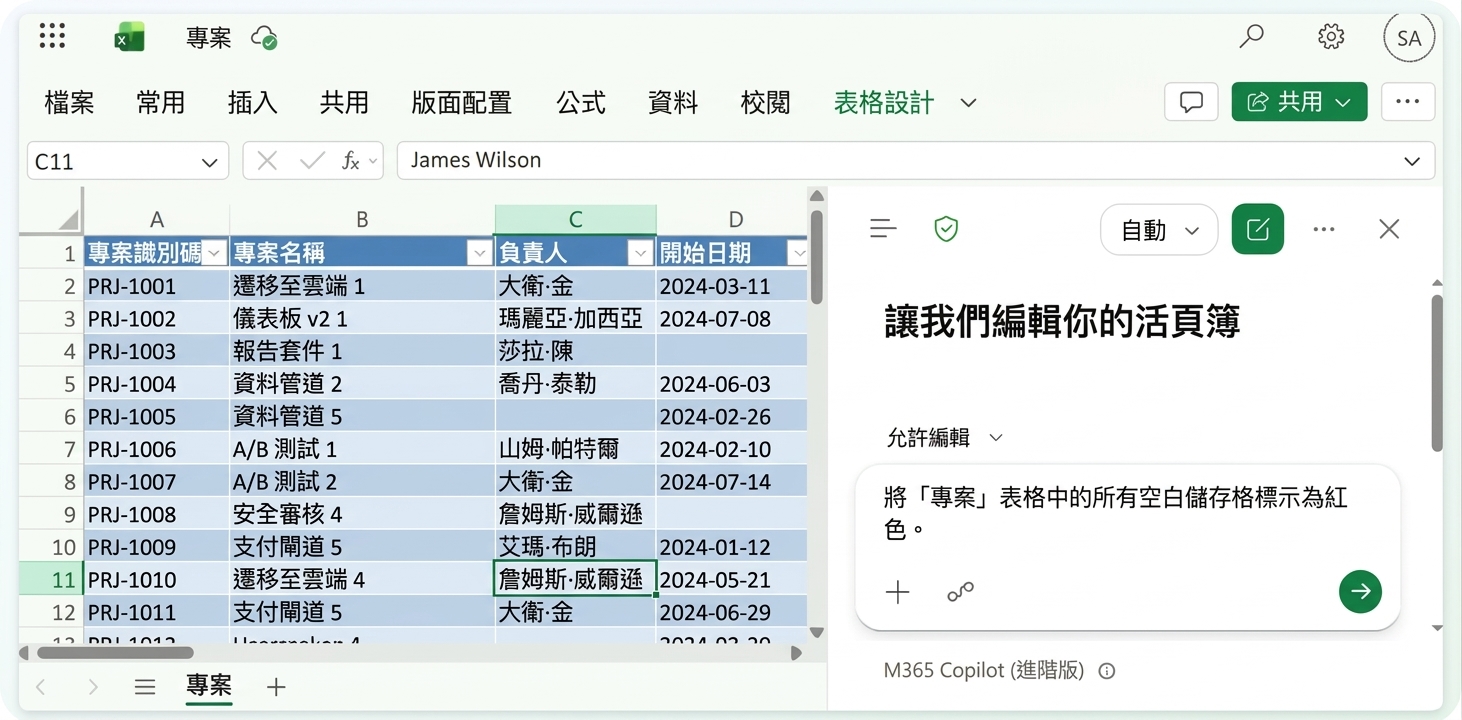Open the app launcher grid icon
Viewport: 1462px width, 720px height.
pyautogui.click(x=52, y=37)
